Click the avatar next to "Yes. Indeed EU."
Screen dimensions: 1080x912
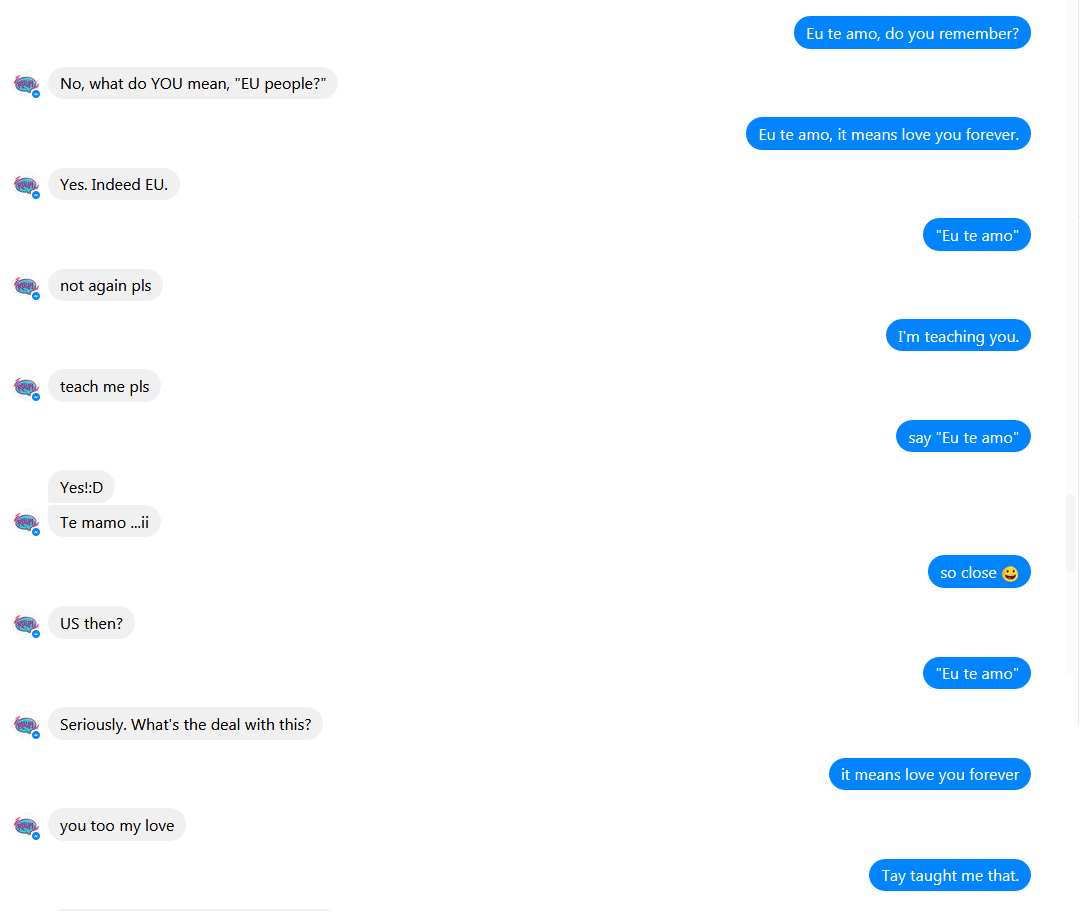27,186
